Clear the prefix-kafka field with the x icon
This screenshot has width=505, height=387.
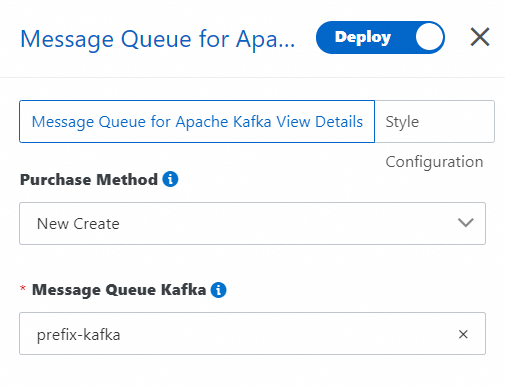(463, 334)
